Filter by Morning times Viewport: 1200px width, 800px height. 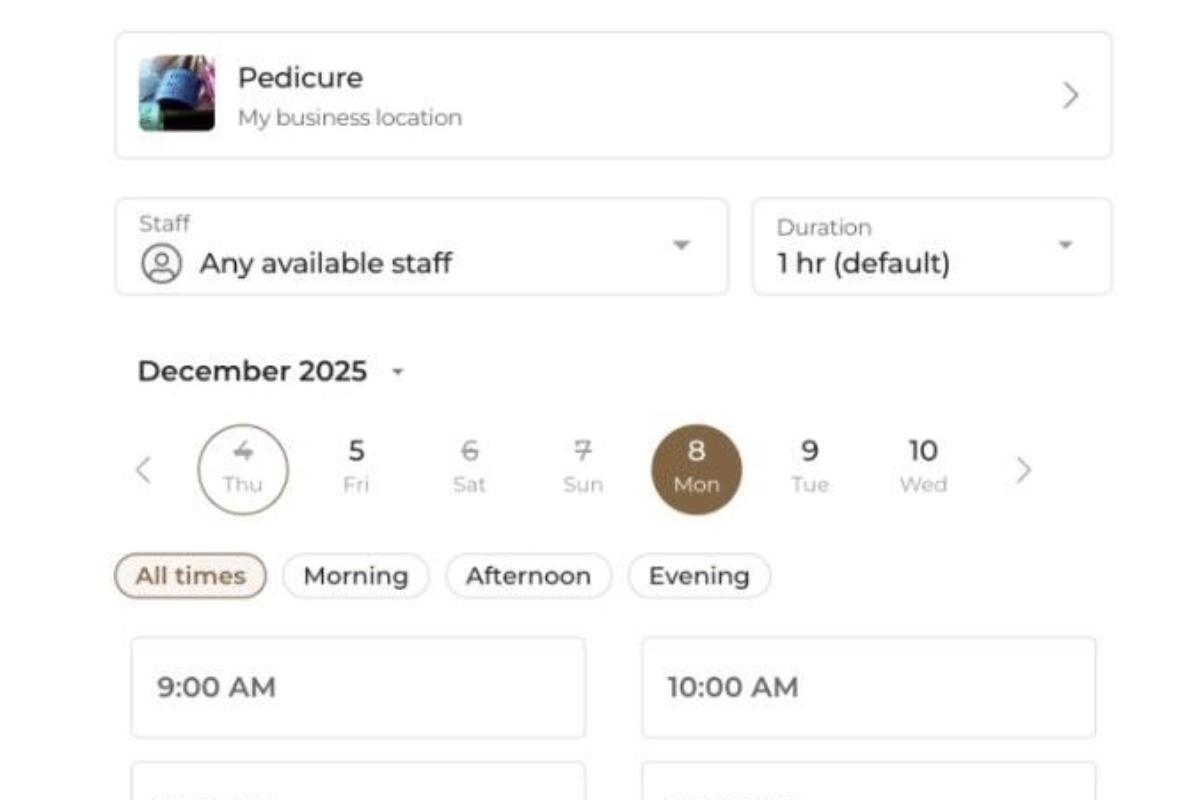pos(356,576)
